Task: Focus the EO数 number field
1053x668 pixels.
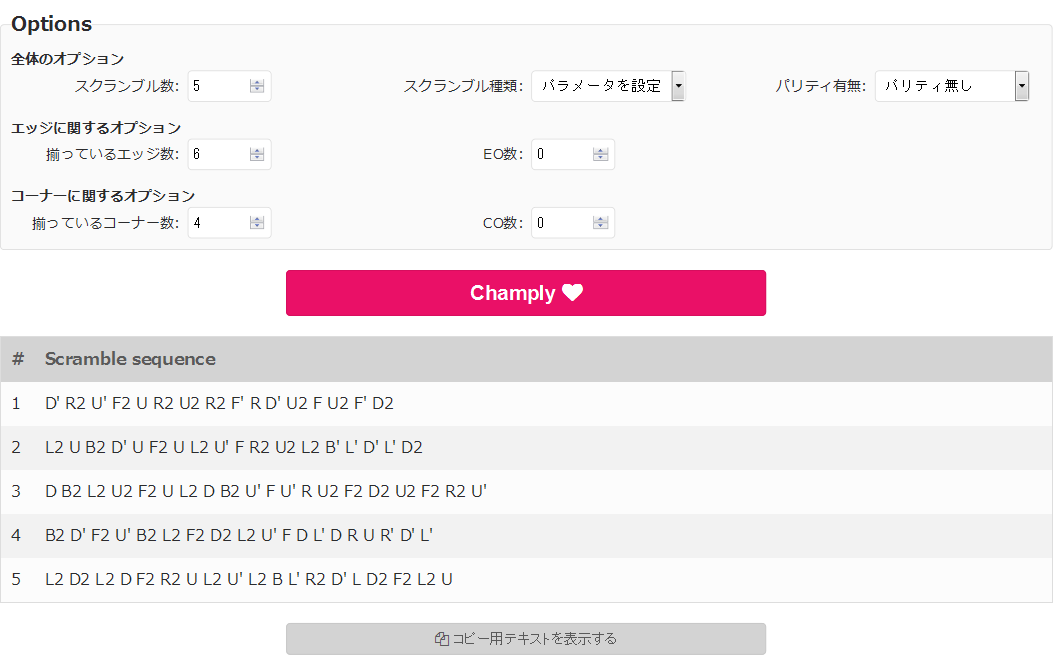Action: pos(573,154)
